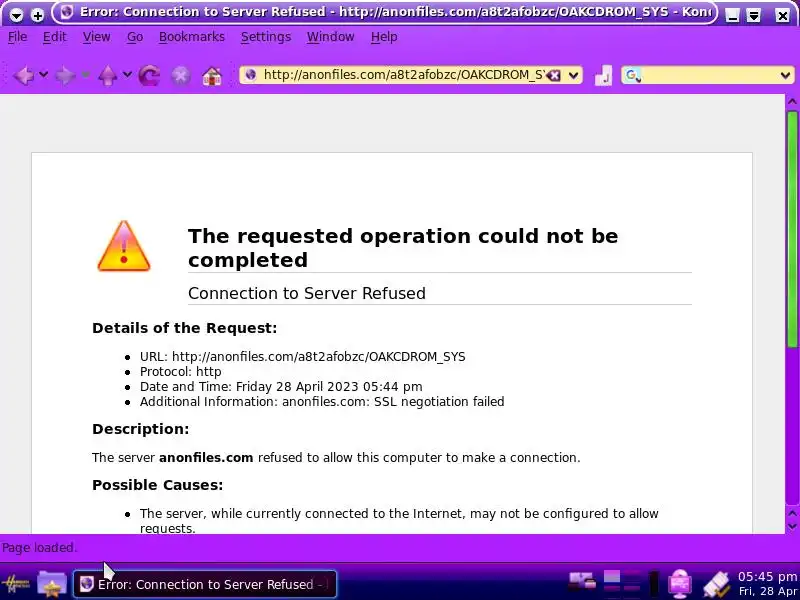Expand the Up navigation dropdown arrow
Screen dimensions: 800x600
tap(127, 75)
